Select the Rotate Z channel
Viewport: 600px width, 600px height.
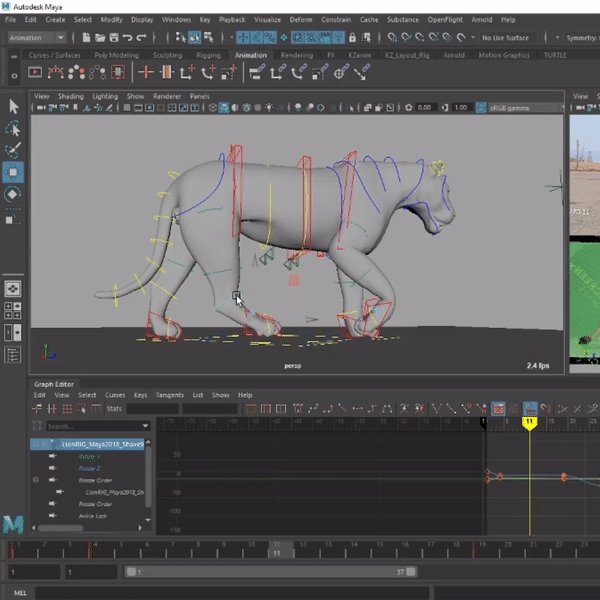(91, 467)
